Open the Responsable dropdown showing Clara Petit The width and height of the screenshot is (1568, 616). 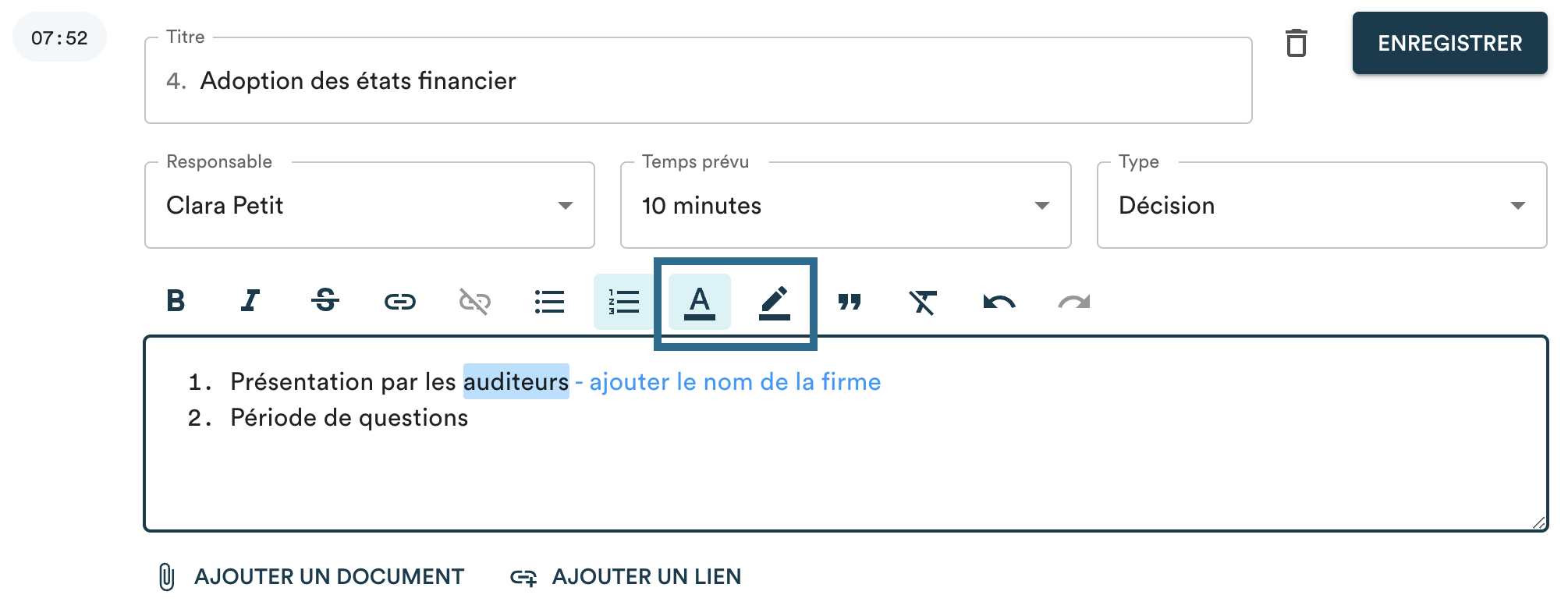(370, 205)
